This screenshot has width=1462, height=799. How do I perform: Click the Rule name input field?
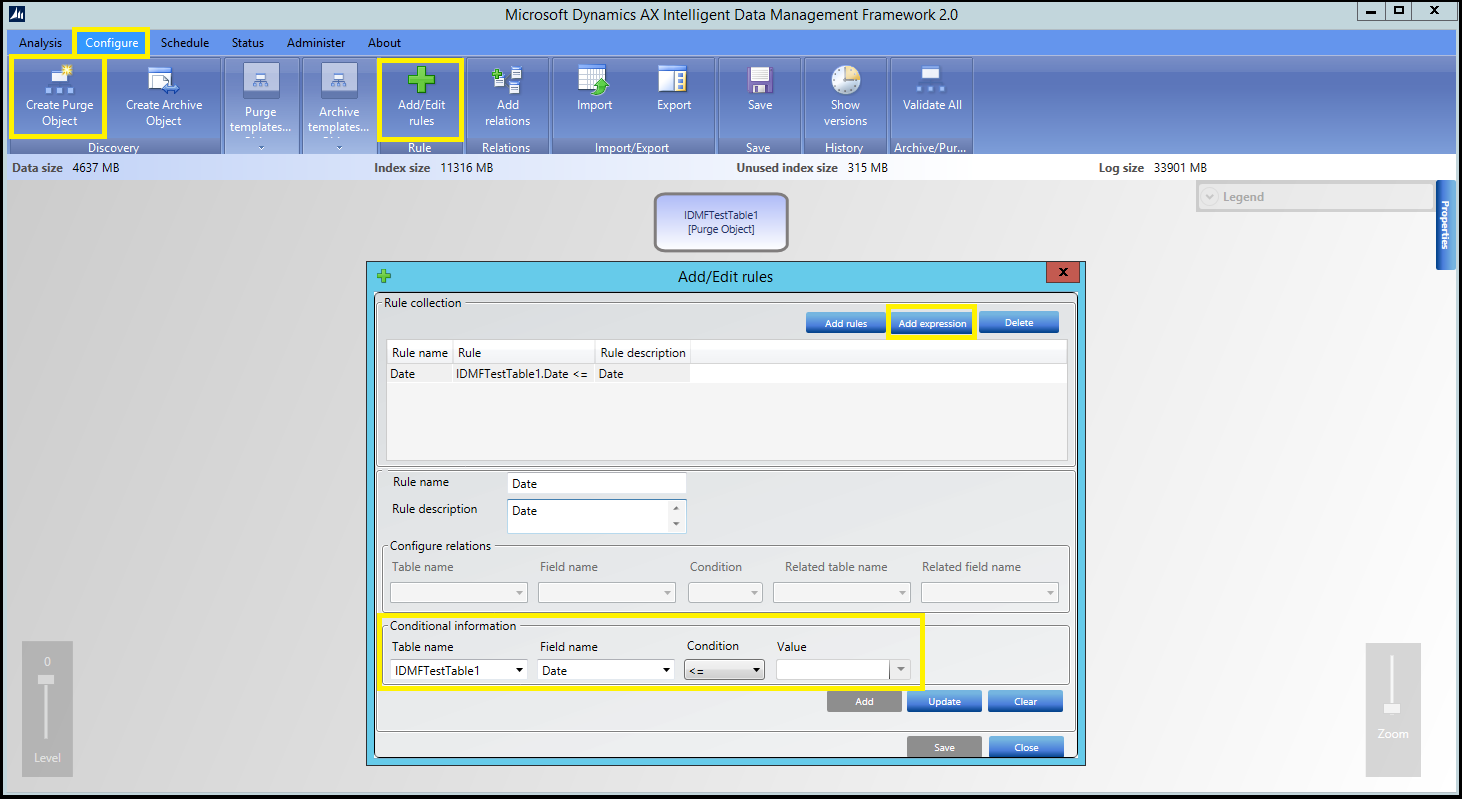(x=596, y=484)
